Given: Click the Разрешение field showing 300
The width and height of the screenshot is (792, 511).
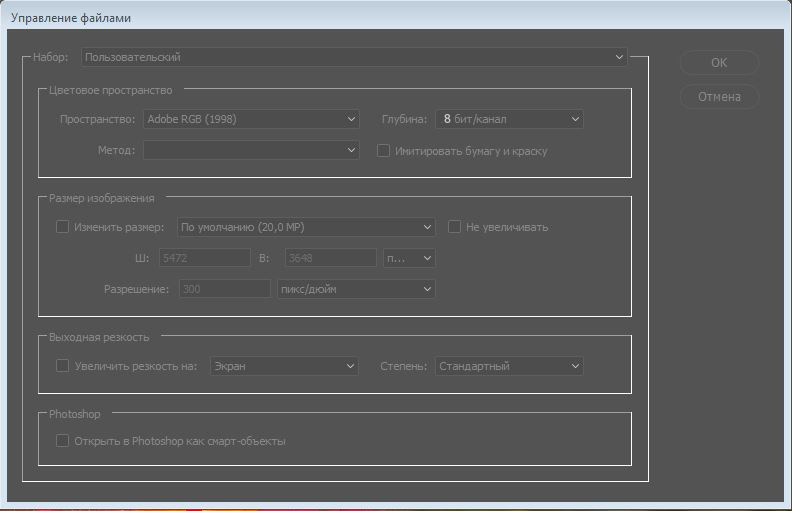Looking at the screenshot, I should (x=224, y=289).
